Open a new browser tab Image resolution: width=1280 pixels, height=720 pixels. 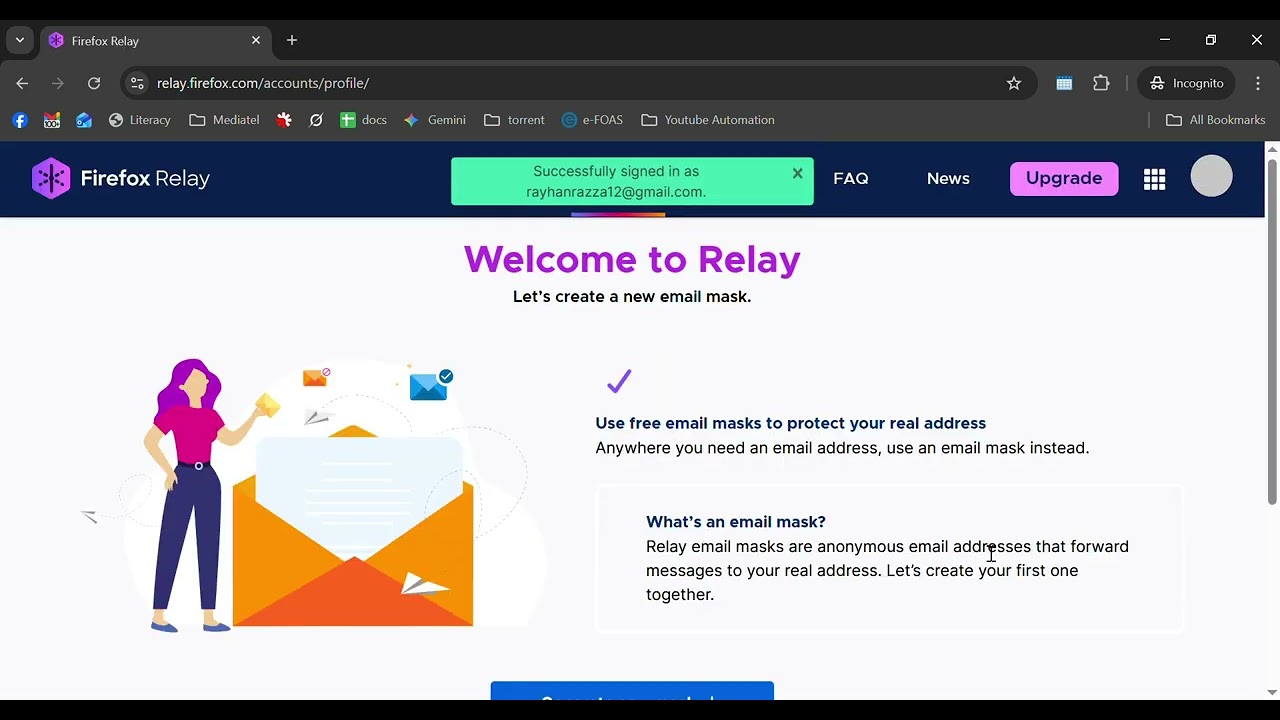coord(292,40)
